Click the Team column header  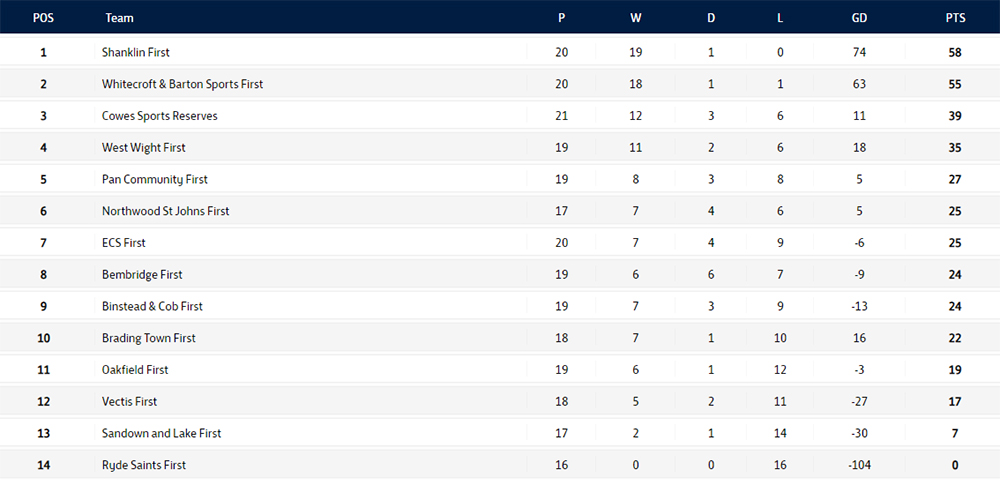coord(119,18)
